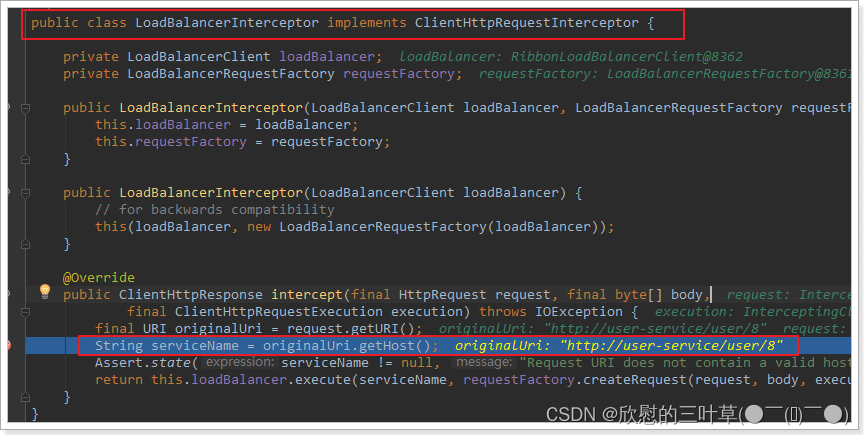
Task: Click the @Override annotation
Action: [x=99, y=277]
